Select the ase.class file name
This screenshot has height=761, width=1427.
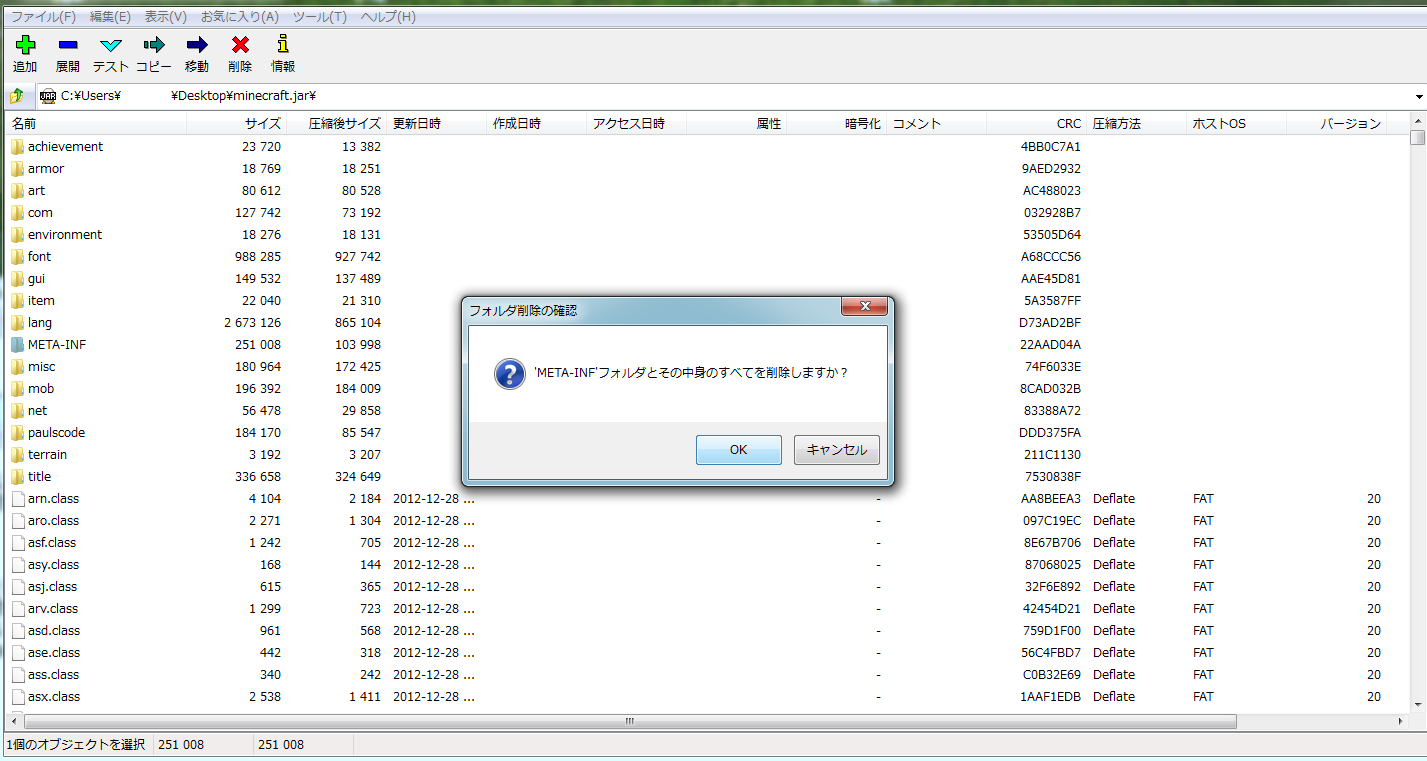pyautogui.click(x=53, y=652)
